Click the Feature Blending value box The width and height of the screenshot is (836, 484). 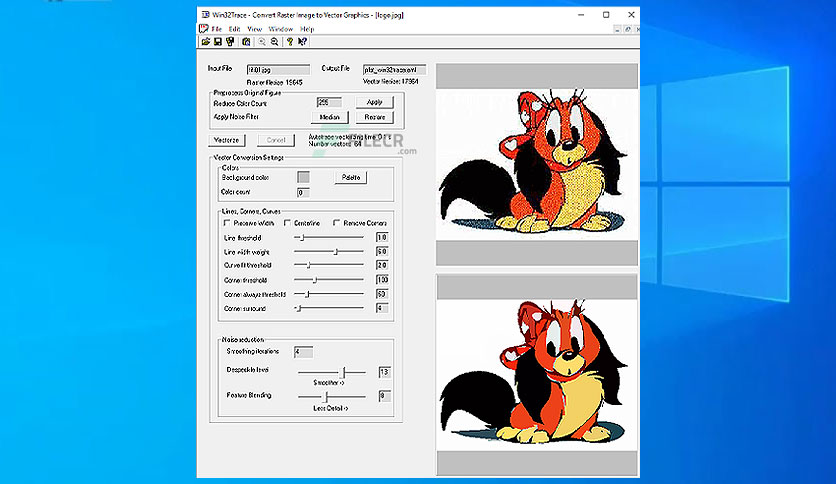pyautogui.click(x=384, y=396)
